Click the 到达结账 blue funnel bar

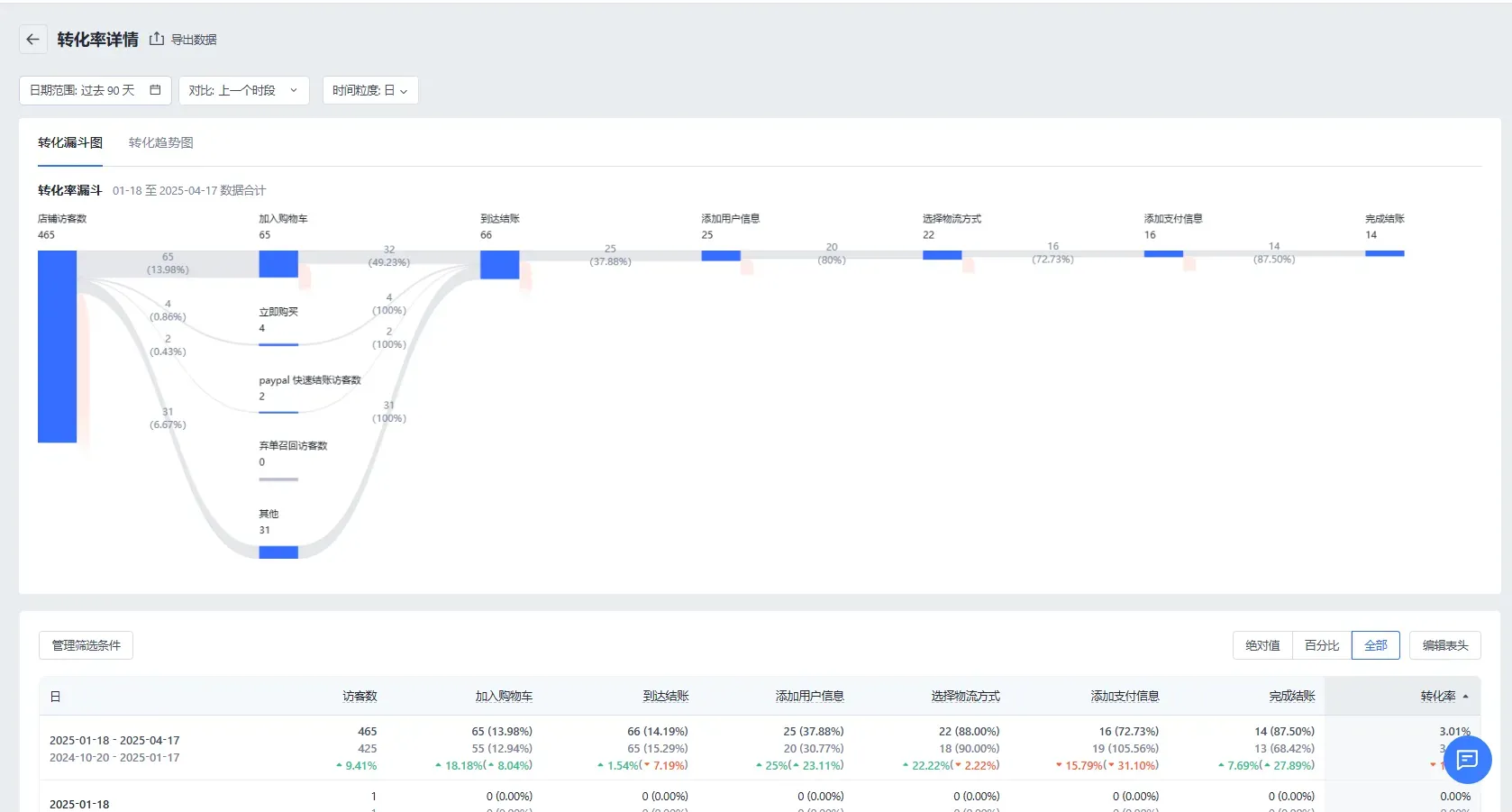(499, 265)
